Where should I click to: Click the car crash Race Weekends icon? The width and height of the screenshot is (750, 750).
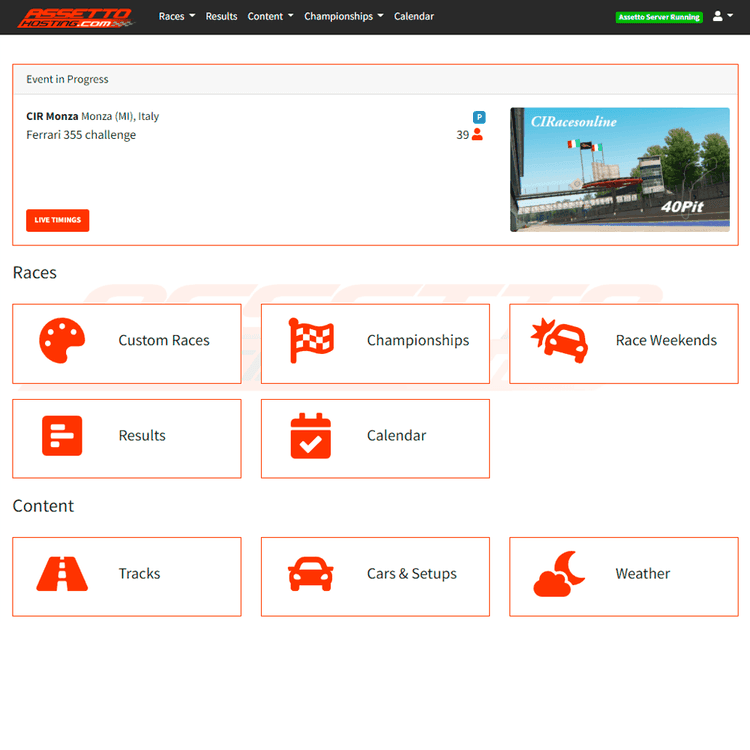coord(559,340)
